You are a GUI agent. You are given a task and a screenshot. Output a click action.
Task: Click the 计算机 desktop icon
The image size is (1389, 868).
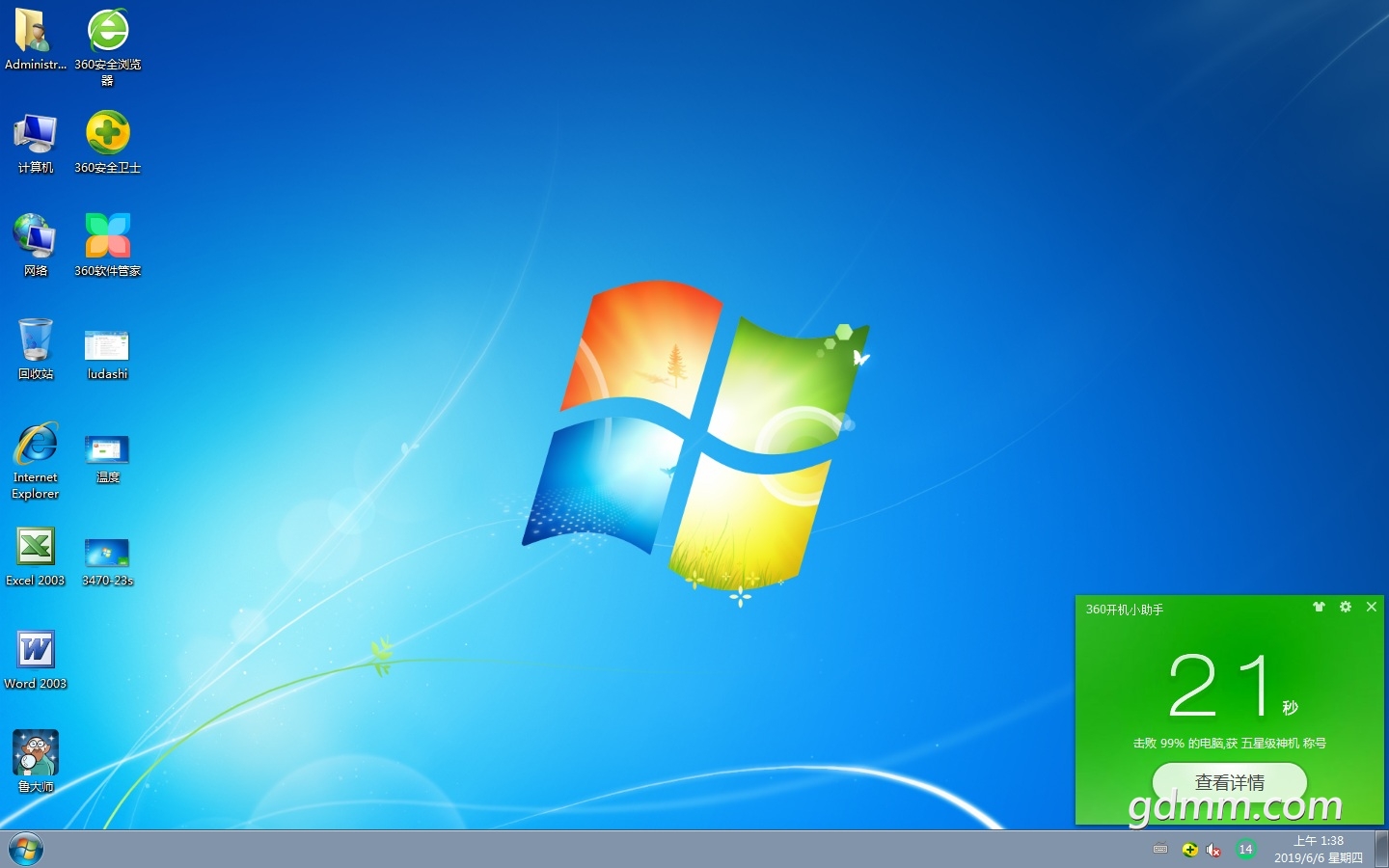(36, 134)
